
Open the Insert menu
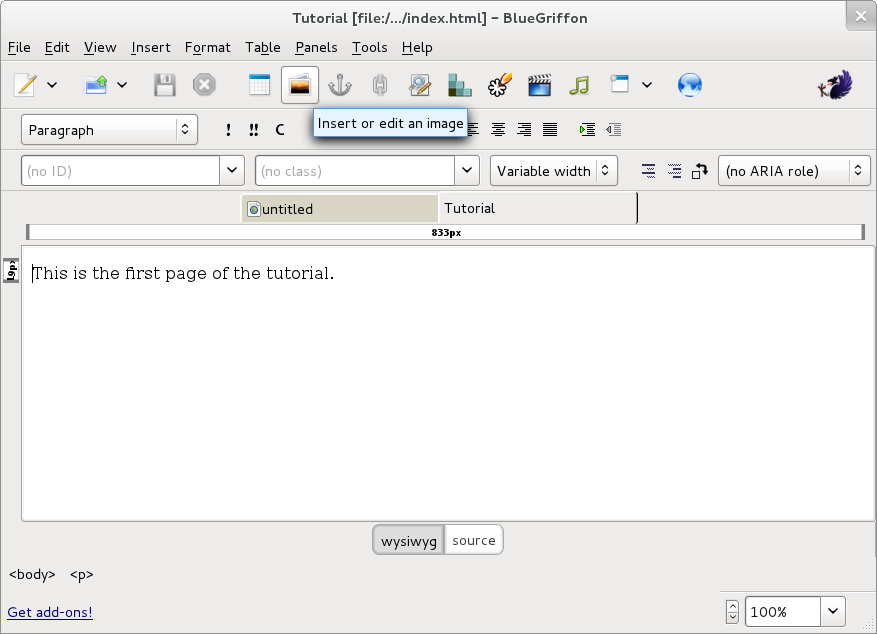[x=151, y=47]
